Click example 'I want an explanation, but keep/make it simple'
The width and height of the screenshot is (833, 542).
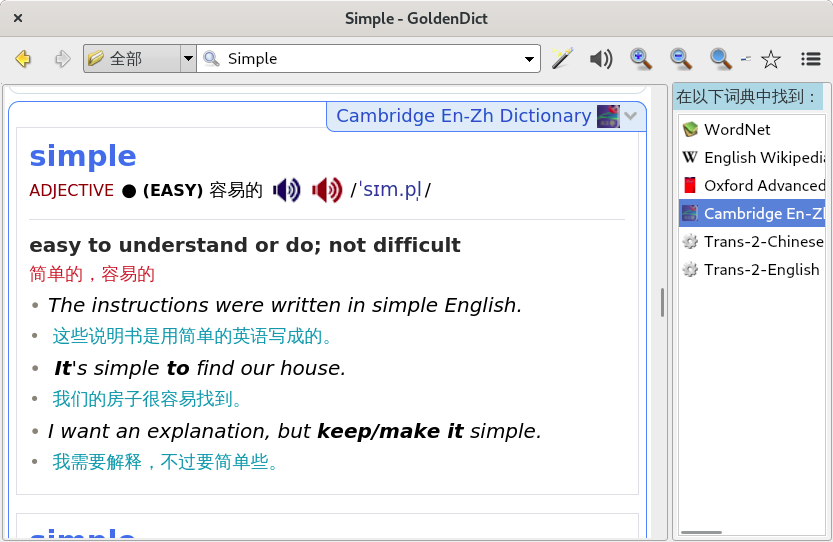click(295, 431)
